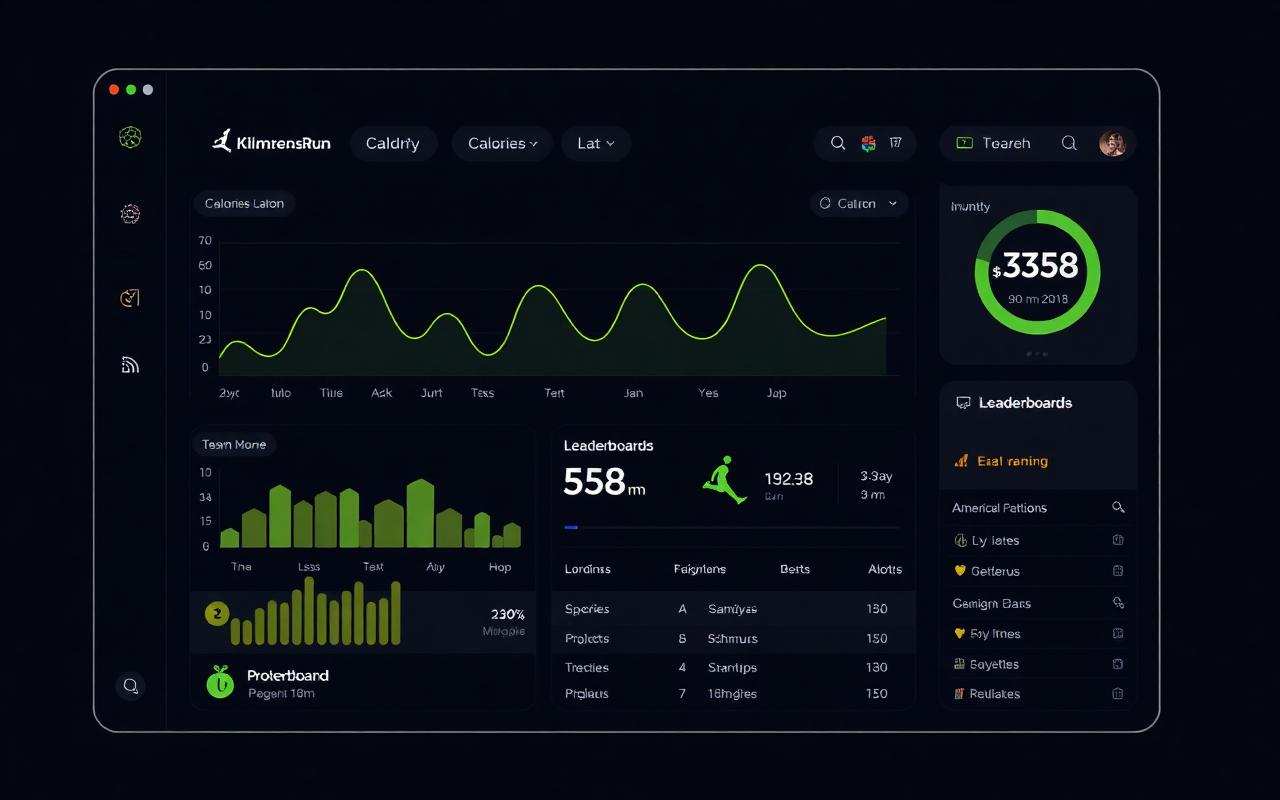Click the yellow heart beside Fiy Itnes
Screen dimensions: 1280x800
[x=960, y=633]
